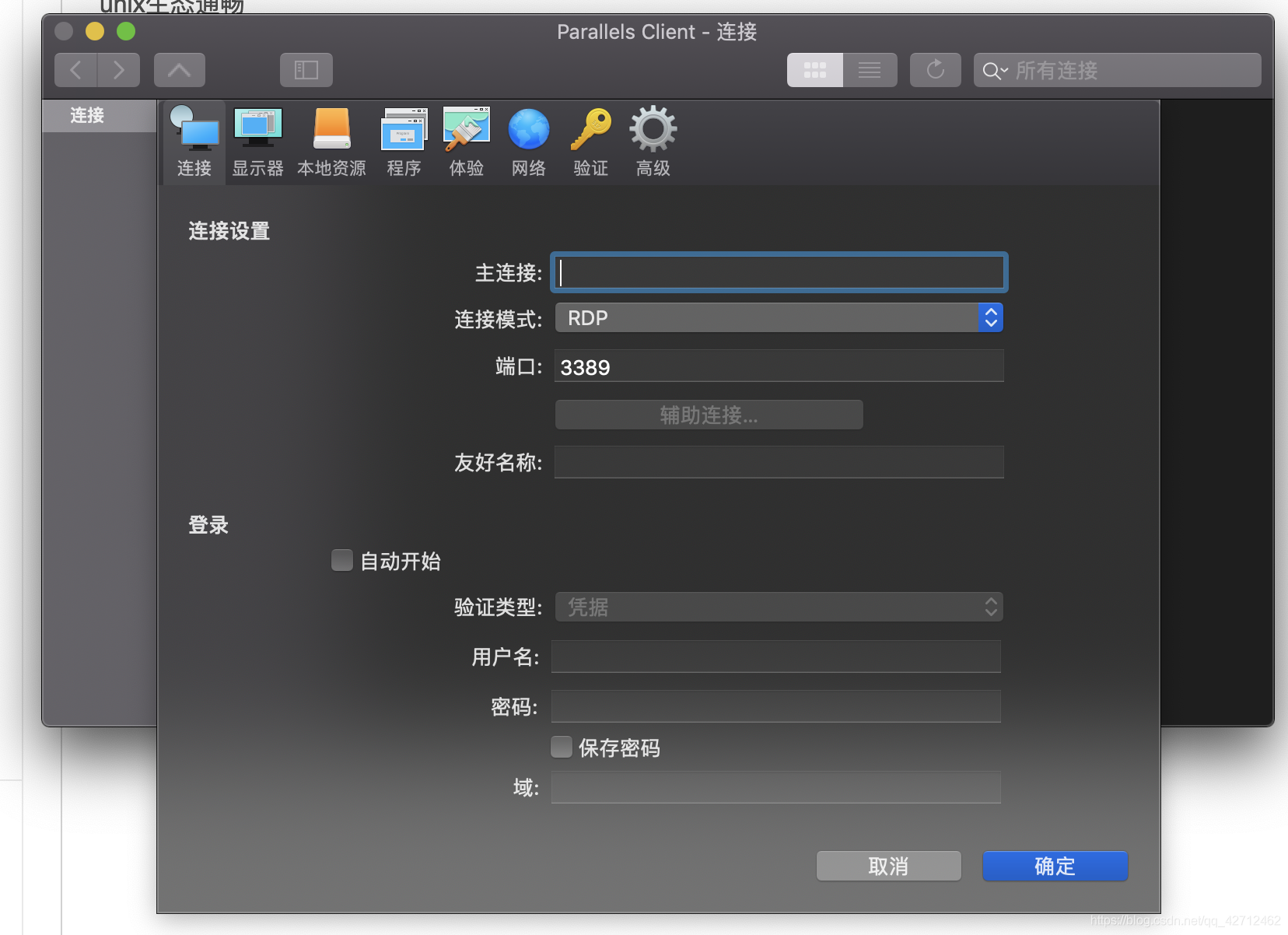
Task: Open the 网络 network tab
Action: (x=529, y=142)
